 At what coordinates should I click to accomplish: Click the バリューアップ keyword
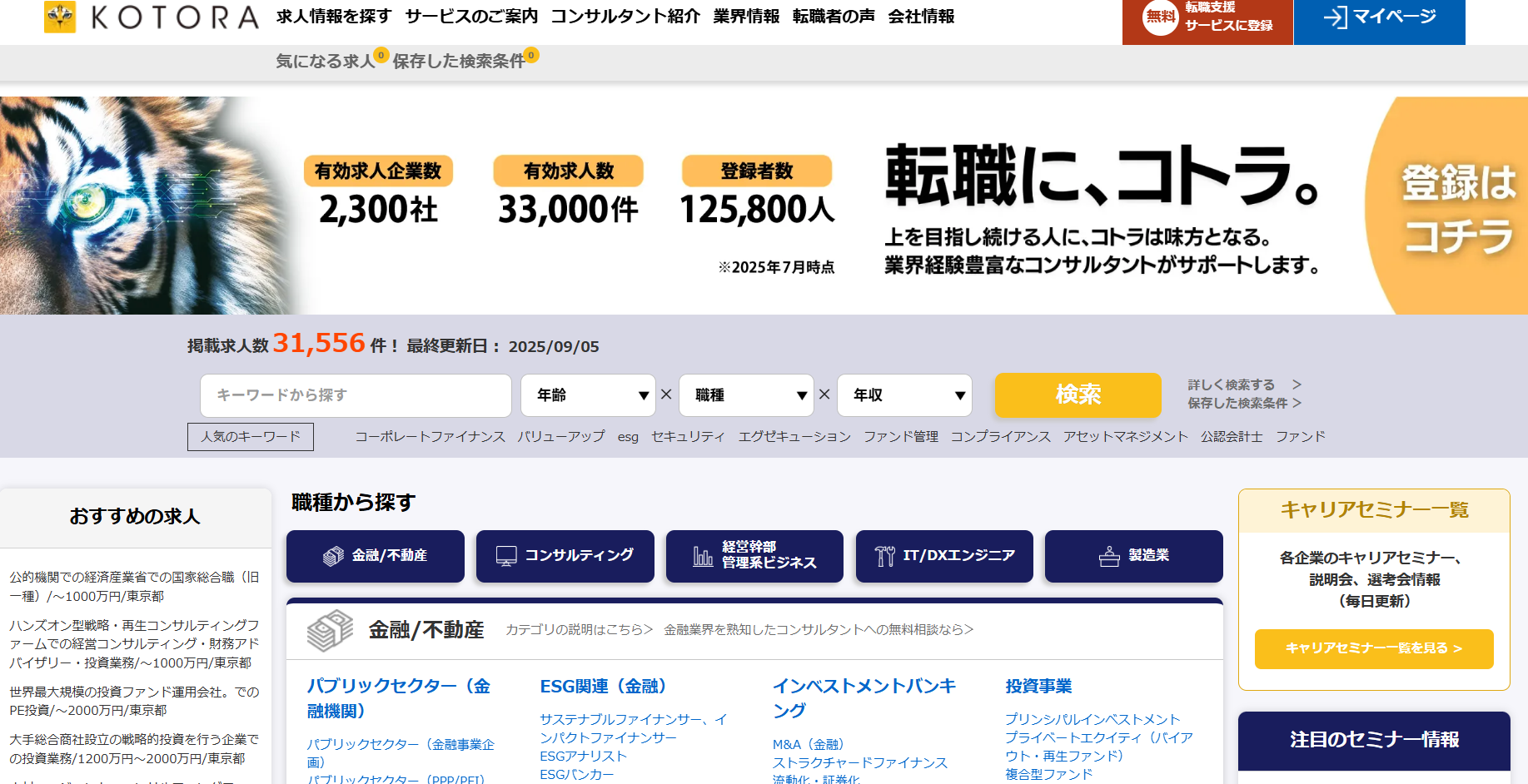click(561, 436)
